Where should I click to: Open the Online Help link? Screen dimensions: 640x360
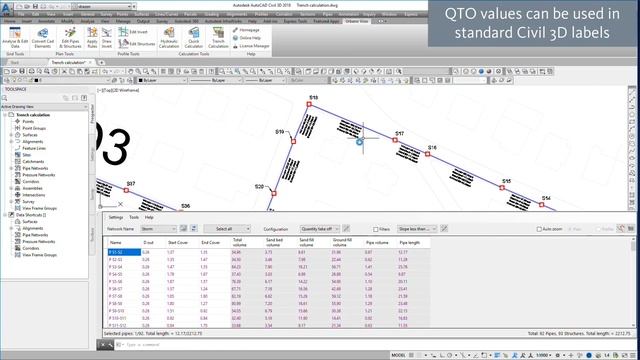click(x=247, y=38)
